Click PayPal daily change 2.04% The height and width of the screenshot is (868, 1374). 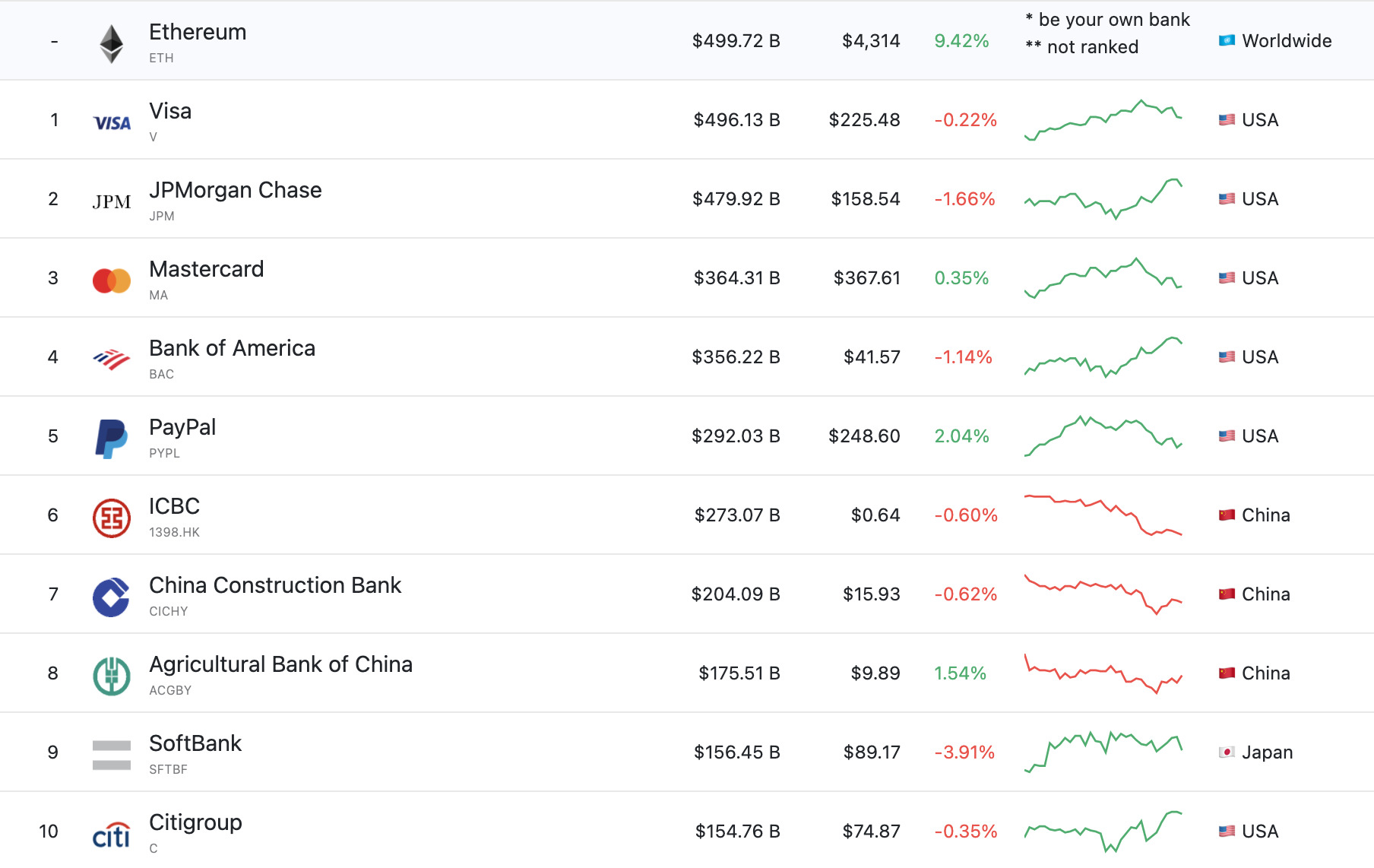click(x=961, y=436)
